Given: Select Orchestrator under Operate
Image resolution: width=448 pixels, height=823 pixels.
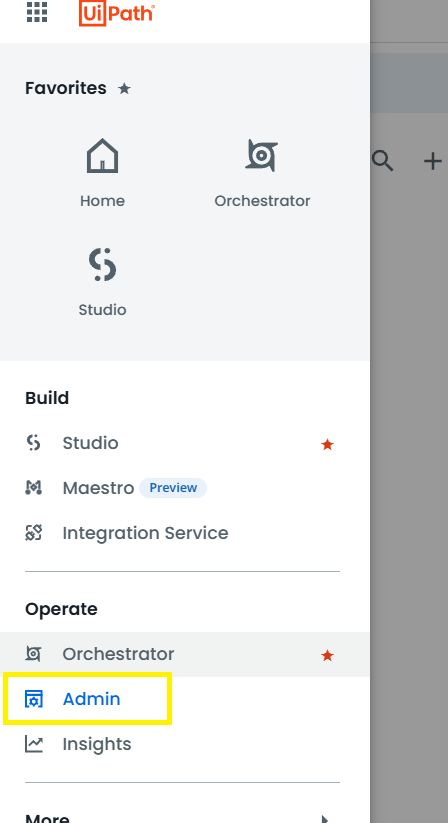Looking at the screenshot, I should pyautogui.click(x=183, y=654).
